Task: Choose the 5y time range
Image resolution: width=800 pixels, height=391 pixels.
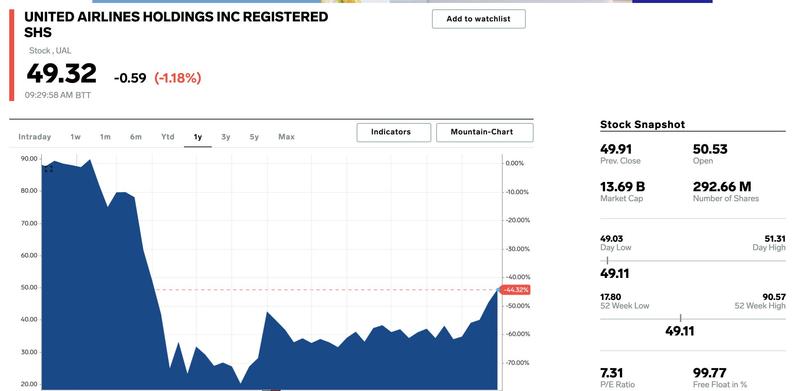Action: click(x=254, y=137)
